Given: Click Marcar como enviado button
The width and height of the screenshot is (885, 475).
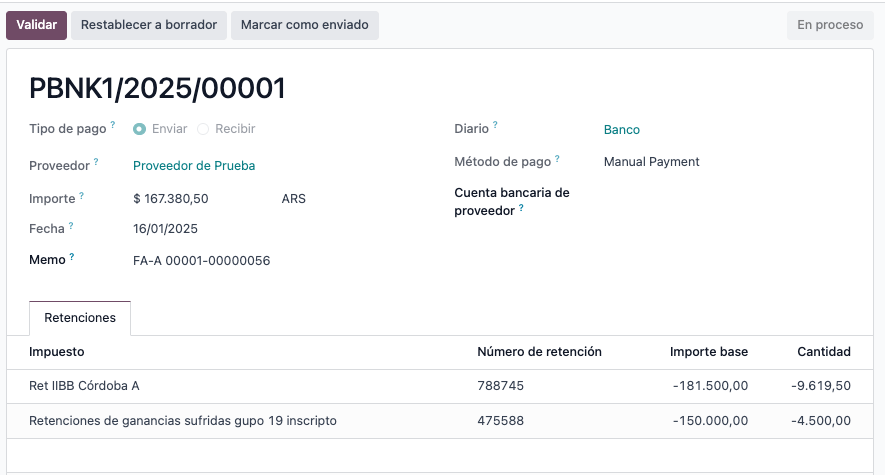Looking at the screenshot, I should click(x=304, y=25).
